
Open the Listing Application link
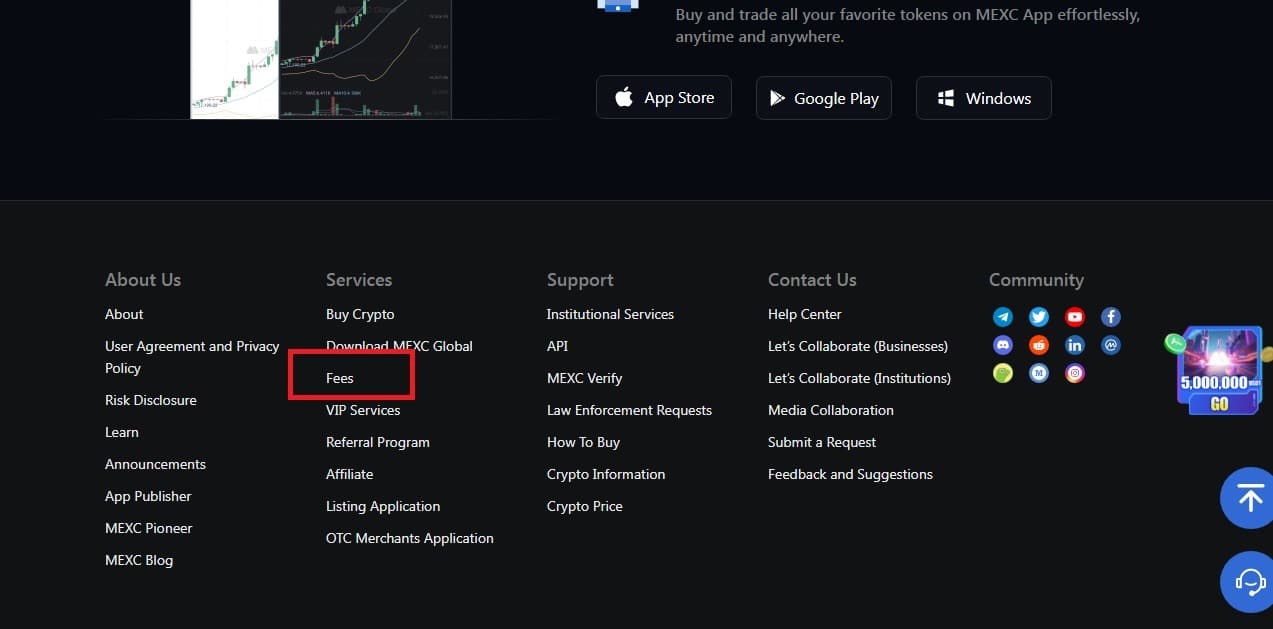pos(383,506)
